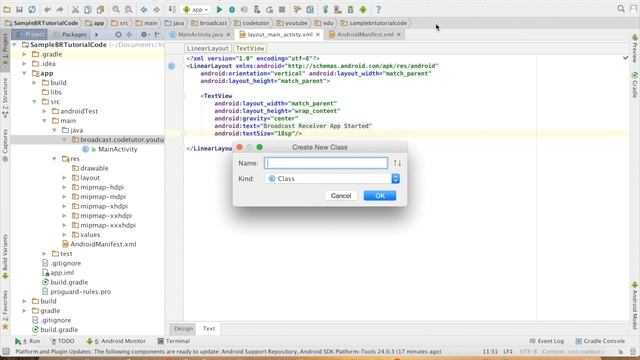Open the Android Monitor panel
This screenshot has width=640, height=360.
pos(116,341)
